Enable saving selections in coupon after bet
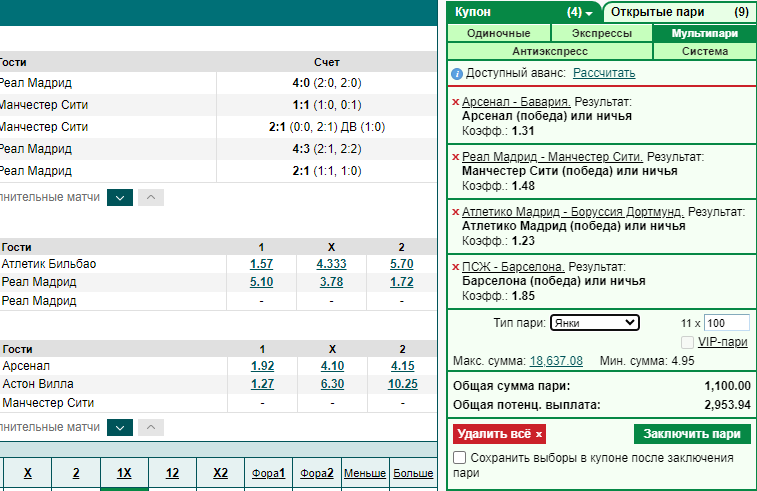The height and width of the screenshot is (491, 757). pos(460,458)
